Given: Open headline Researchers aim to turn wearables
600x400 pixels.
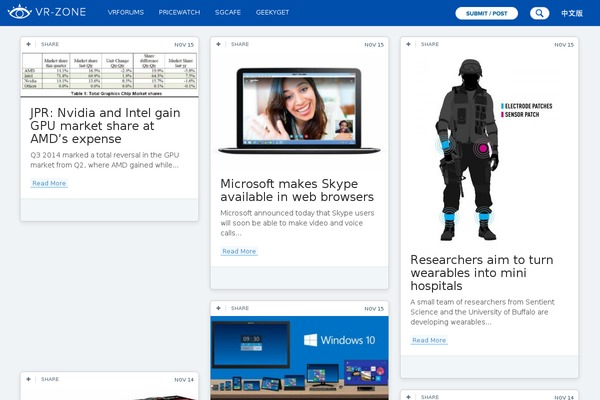Looking at the screenshot, I should 482,273.
